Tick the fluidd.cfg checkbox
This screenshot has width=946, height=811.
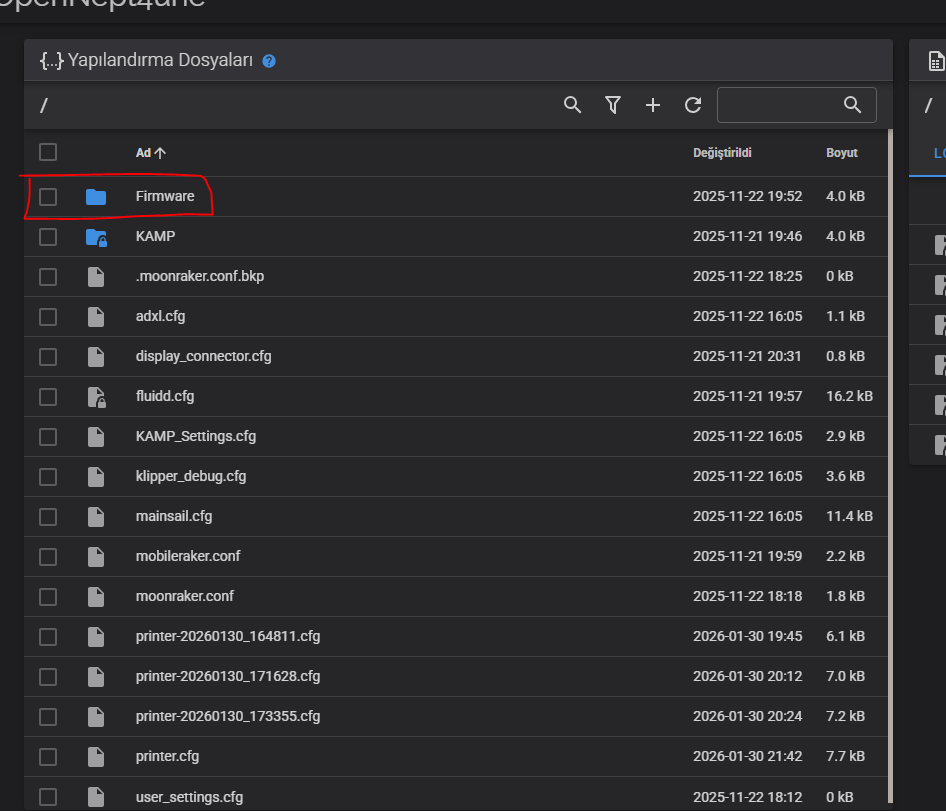[48, 396]
